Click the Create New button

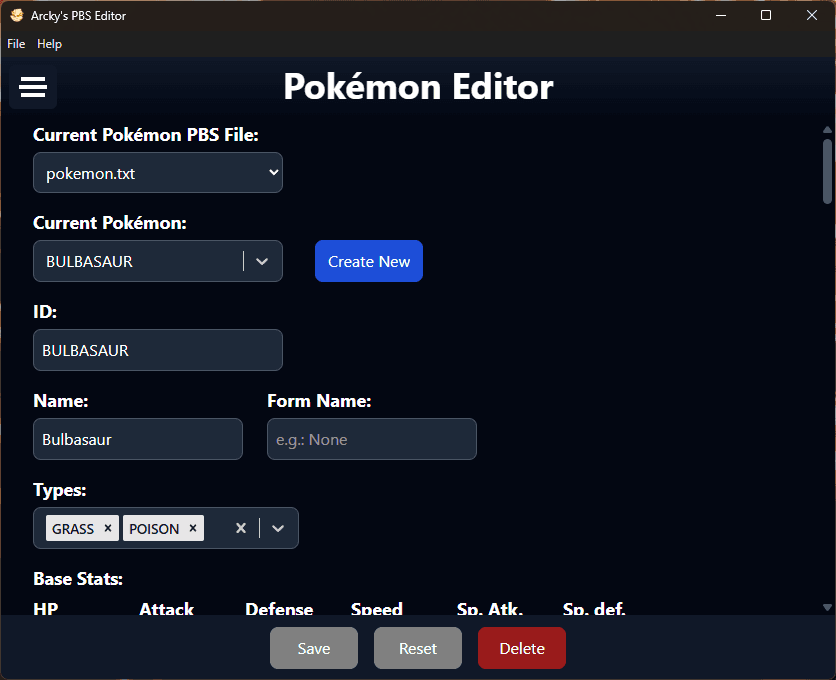click(369, 261)
